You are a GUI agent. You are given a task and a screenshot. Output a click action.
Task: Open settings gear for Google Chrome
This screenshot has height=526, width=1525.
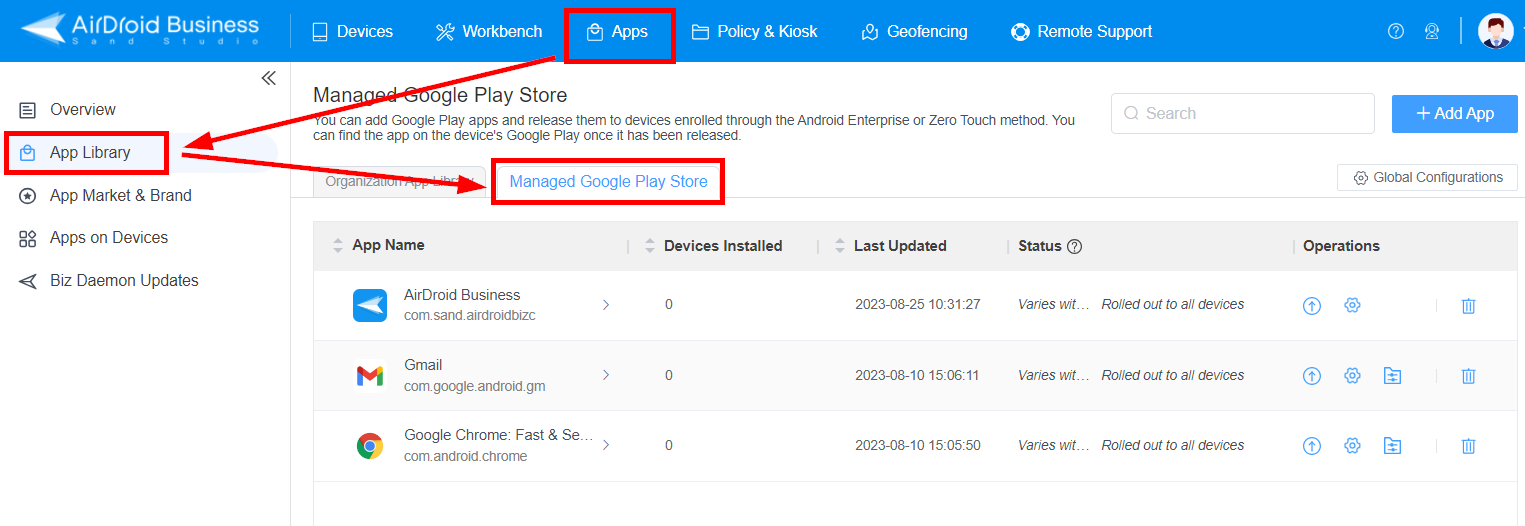point(1352,445)
